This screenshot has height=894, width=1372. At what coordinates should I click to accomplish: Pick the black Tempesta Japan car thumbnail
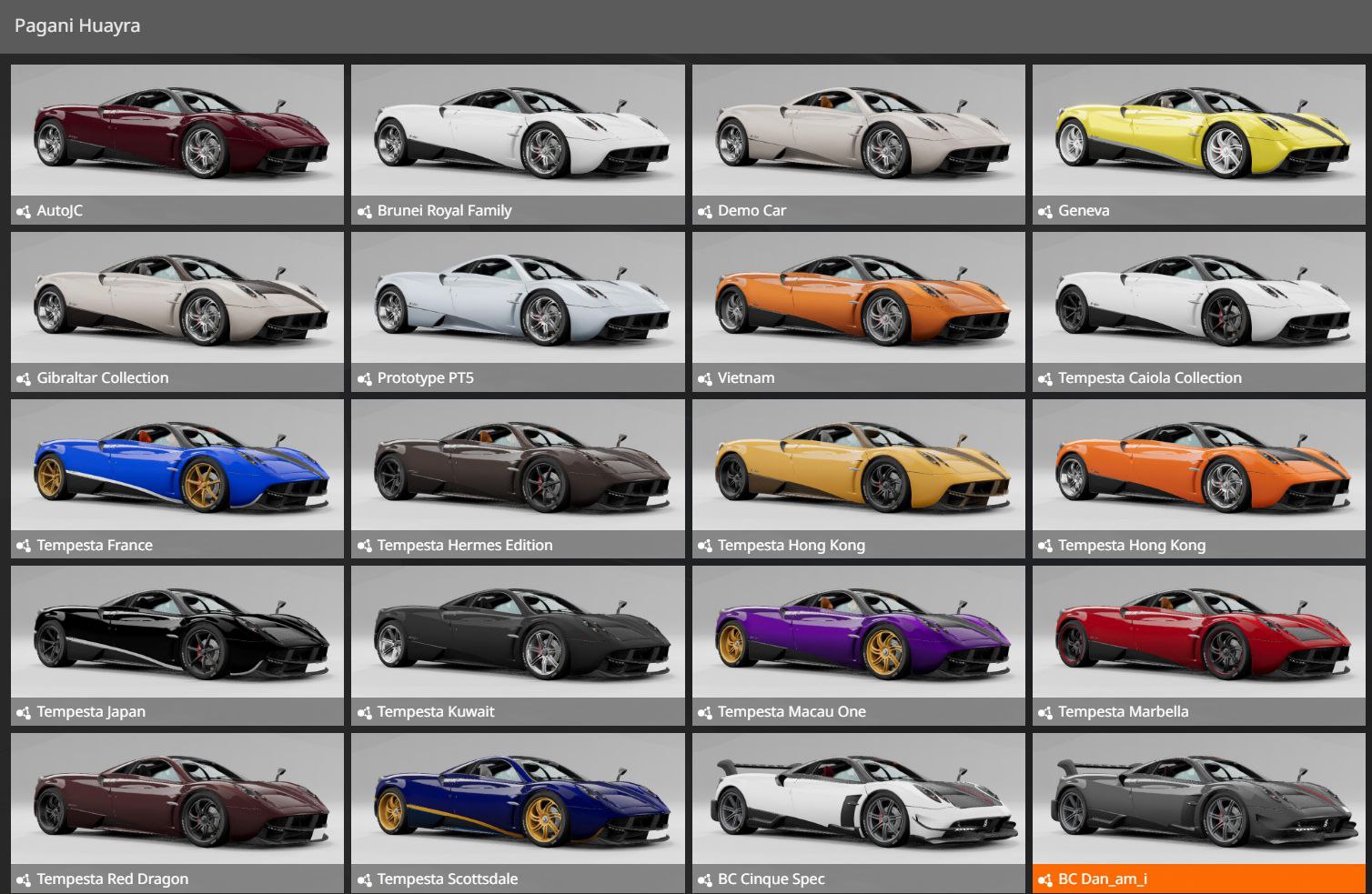[177, 632]
